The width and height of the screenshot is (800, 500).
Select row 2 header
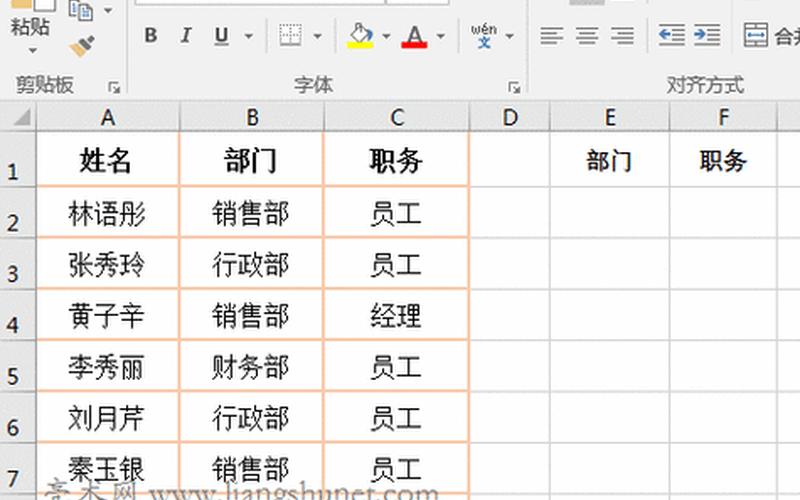(x=18, y=212)
